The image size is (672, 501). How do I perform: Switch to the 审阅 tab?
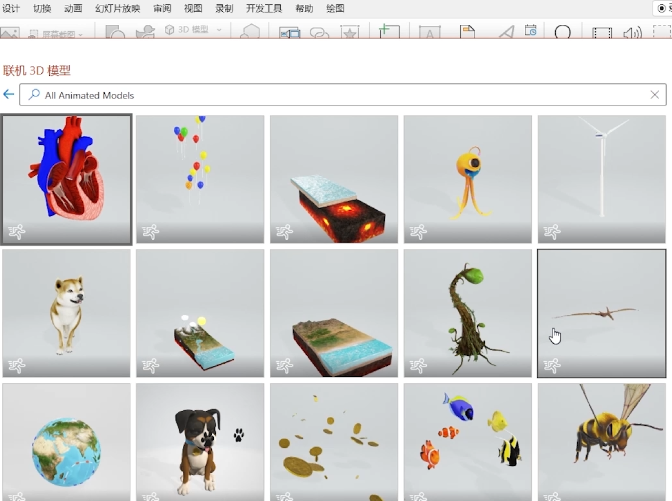[x=162, y=8]
